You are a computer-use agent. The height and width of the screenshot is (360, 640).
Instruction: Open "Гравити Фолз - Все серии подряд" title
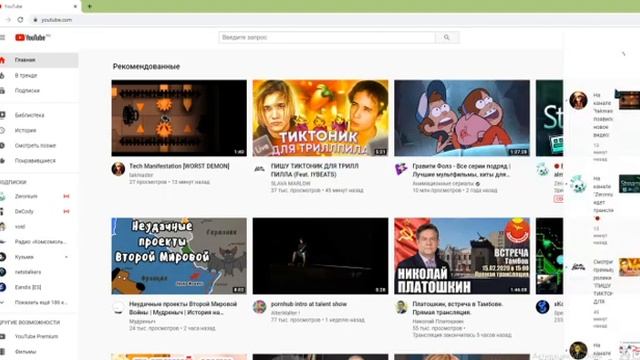461,170
